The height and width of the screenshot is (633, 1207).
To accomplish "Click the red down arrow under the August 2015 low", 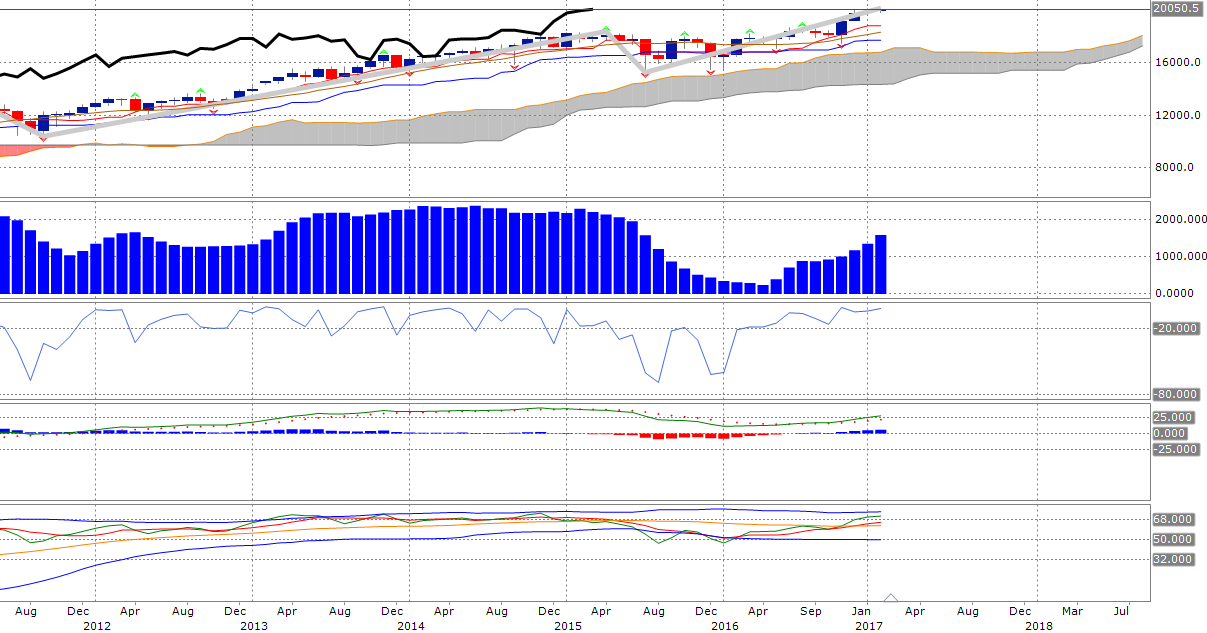I will 644,75.
